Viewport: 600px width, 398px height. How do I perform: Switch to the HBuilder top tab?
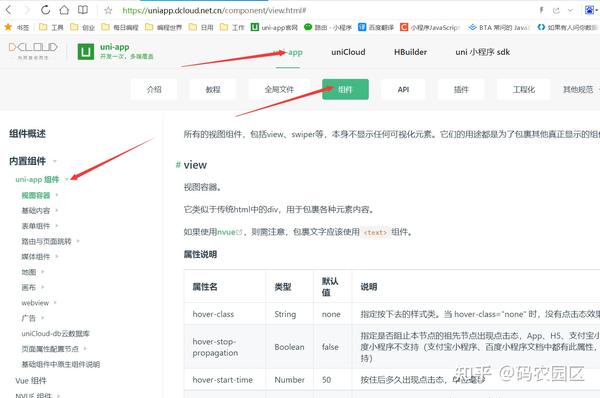tap(410, 52)
